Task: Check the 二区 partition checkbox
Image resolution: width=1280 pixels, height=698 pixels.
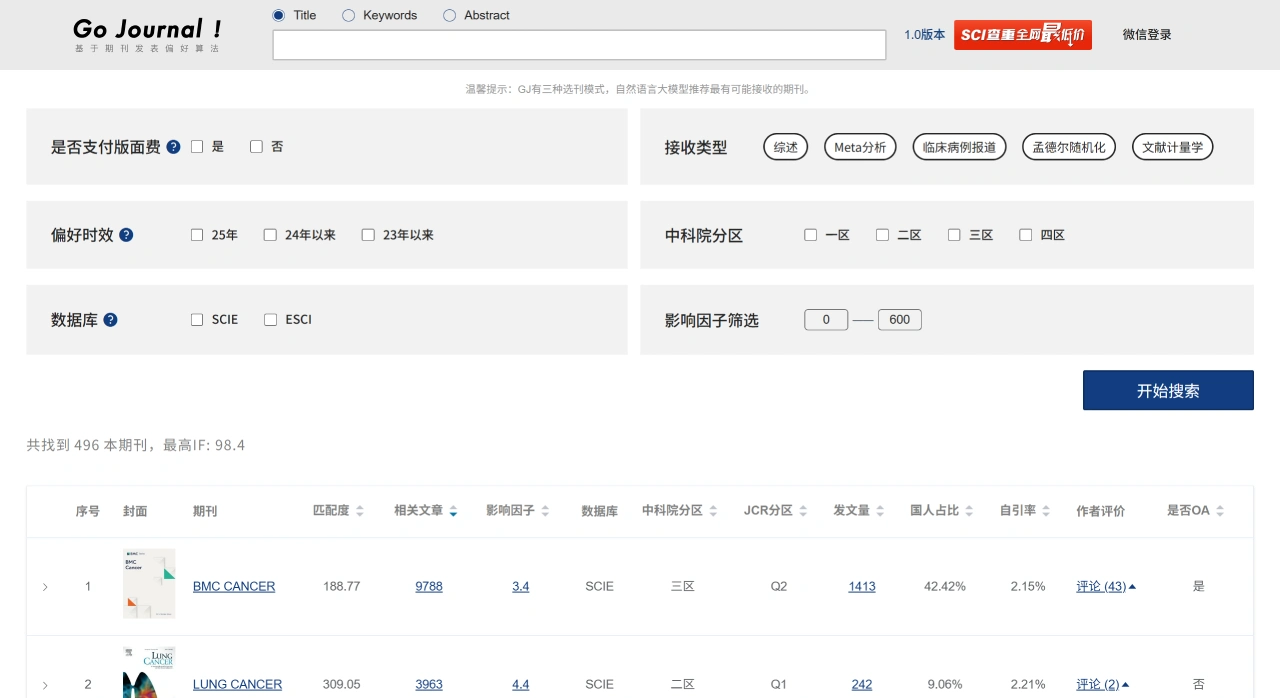Action: pos(882,235)
